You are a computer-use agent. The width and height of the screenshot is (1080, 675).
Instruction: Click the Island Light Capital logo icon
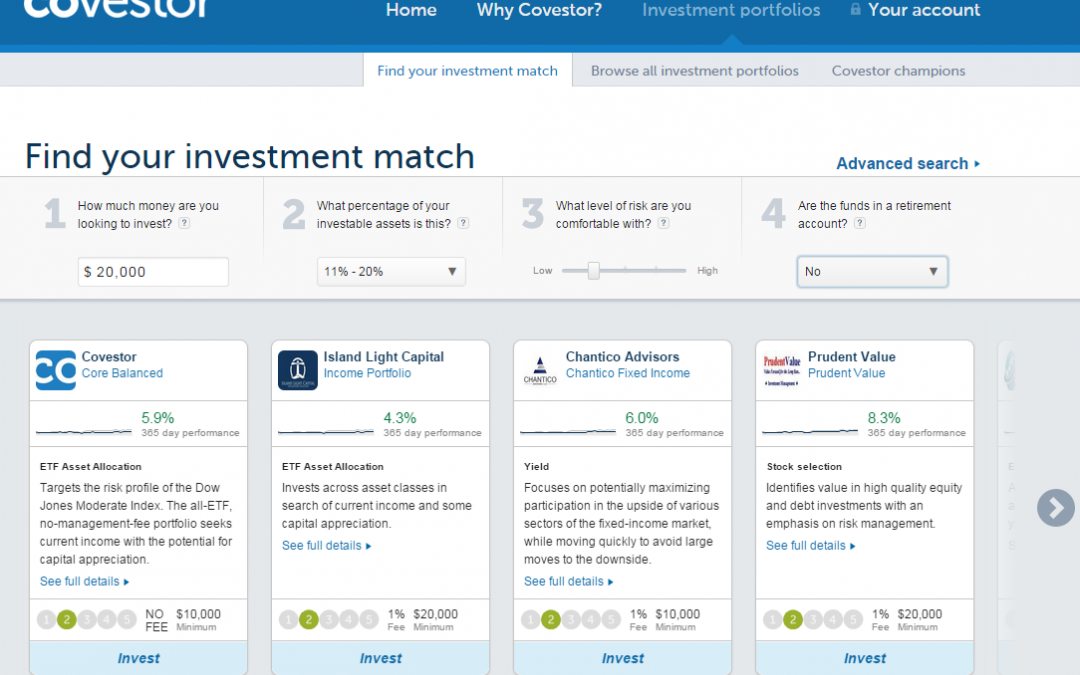[298, 370]
